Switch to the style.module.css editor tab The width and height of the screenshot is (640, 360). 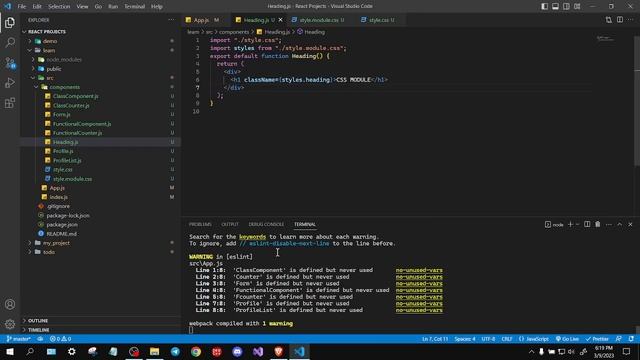(x=318, y=20)
